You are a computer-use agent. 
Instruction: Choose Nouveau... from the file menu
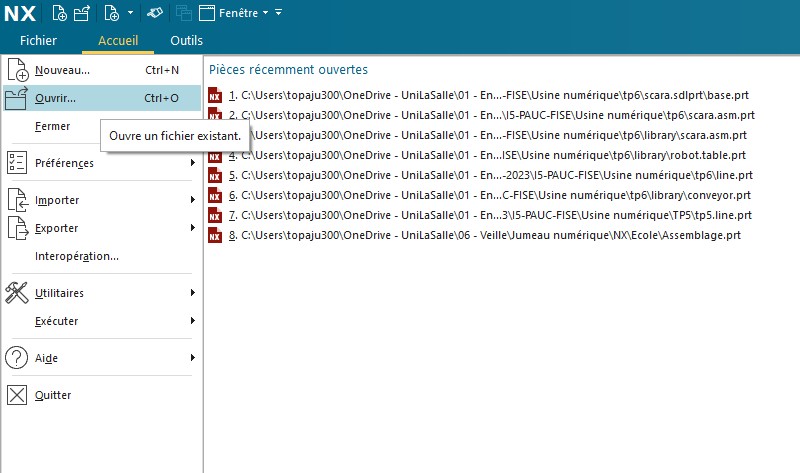(x=102, y=70)
